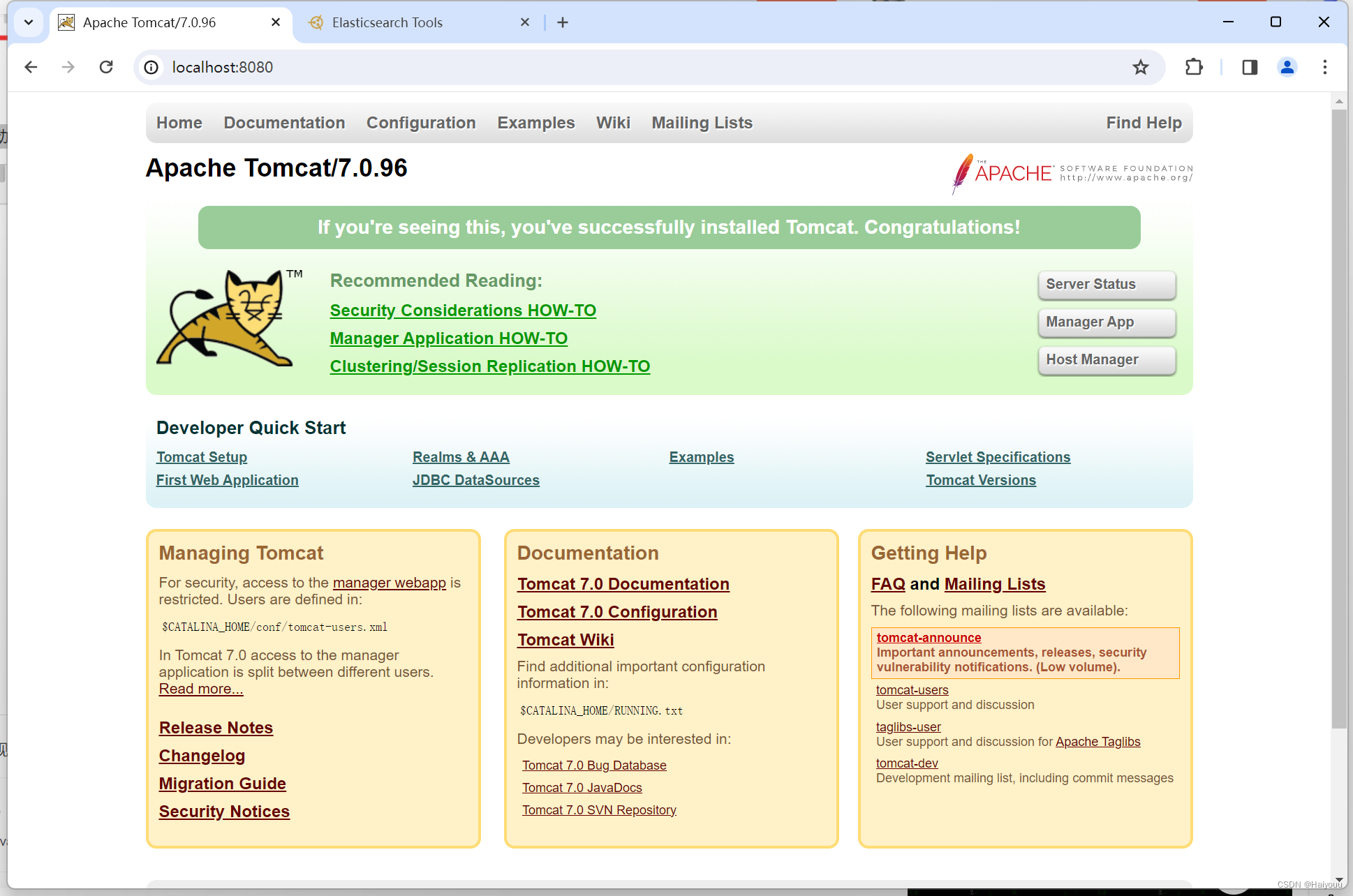Click the Tomcat Wiki link
This screenshot has height=896, width=1353.
click(565, 640)
